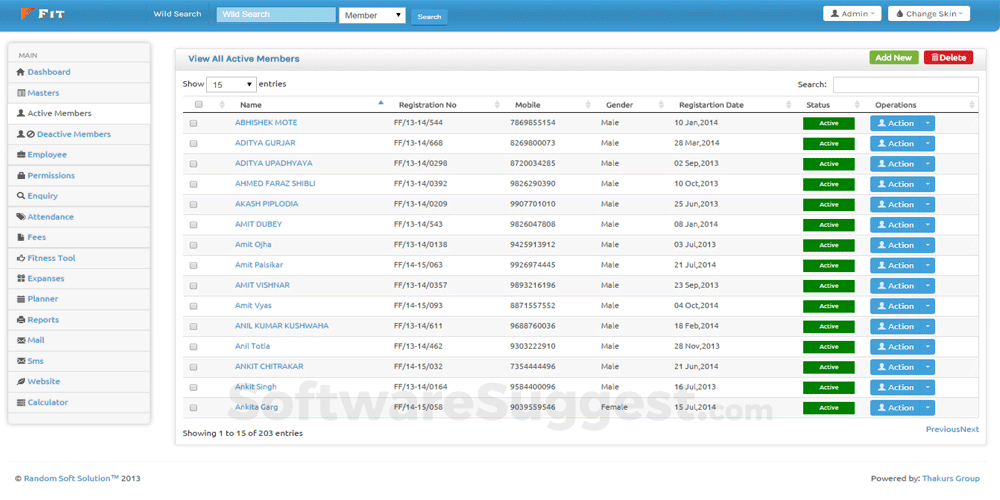1000x500 pixels.
Task: Click the Reports printer icon
Action: tap(20, 320)
